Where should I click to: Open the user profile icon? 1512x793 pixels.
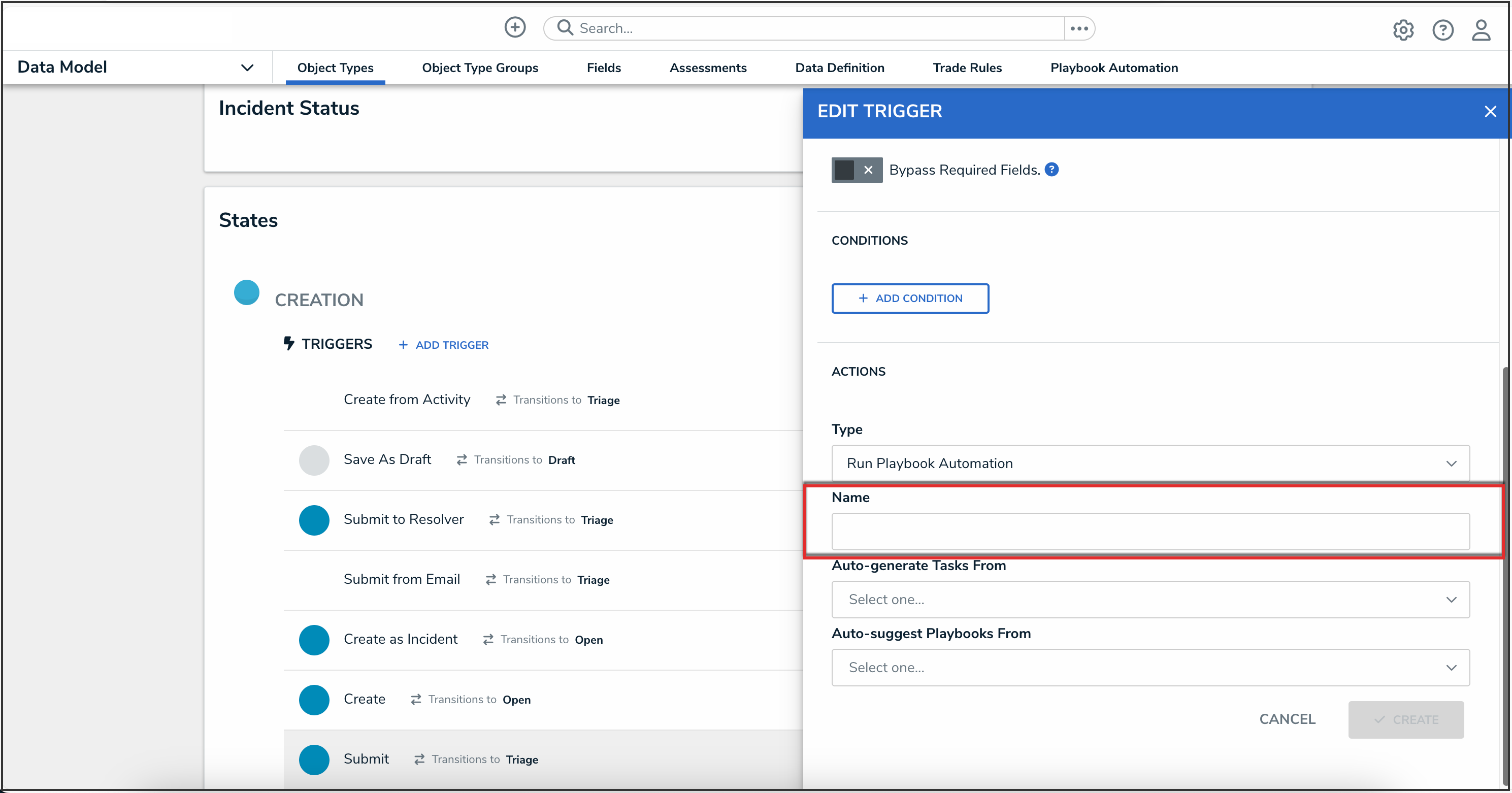[x=1481, y=30]
